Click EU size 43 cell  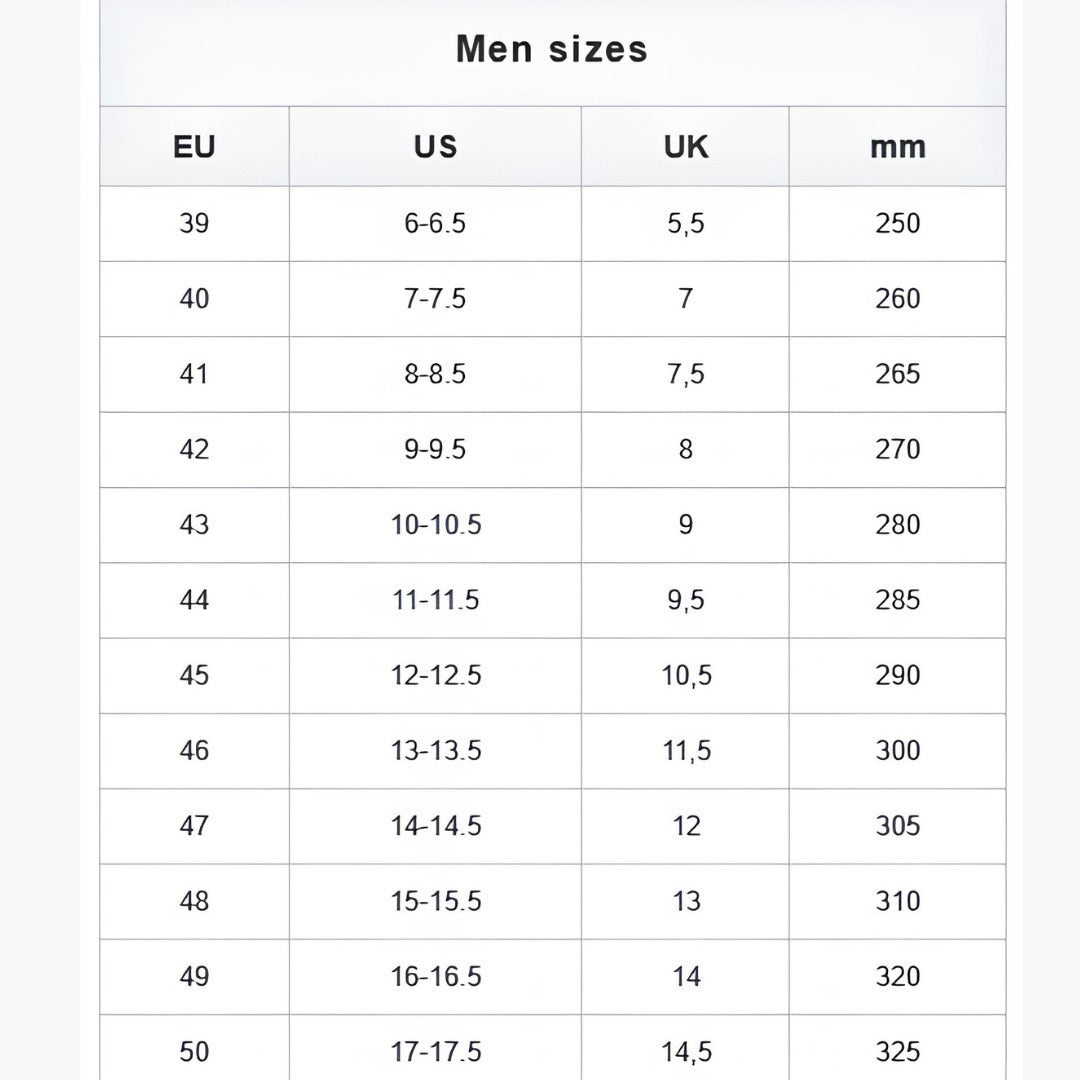tap(194, 525)
